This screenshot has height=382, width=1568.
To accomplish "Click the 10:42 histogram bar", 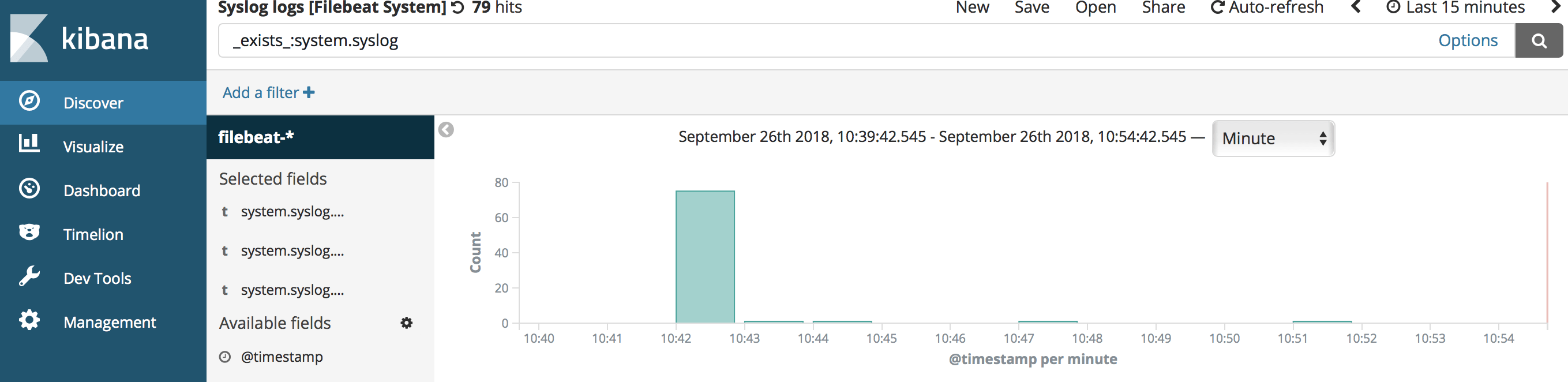I will pyautogui.click(x=705, y=257).
